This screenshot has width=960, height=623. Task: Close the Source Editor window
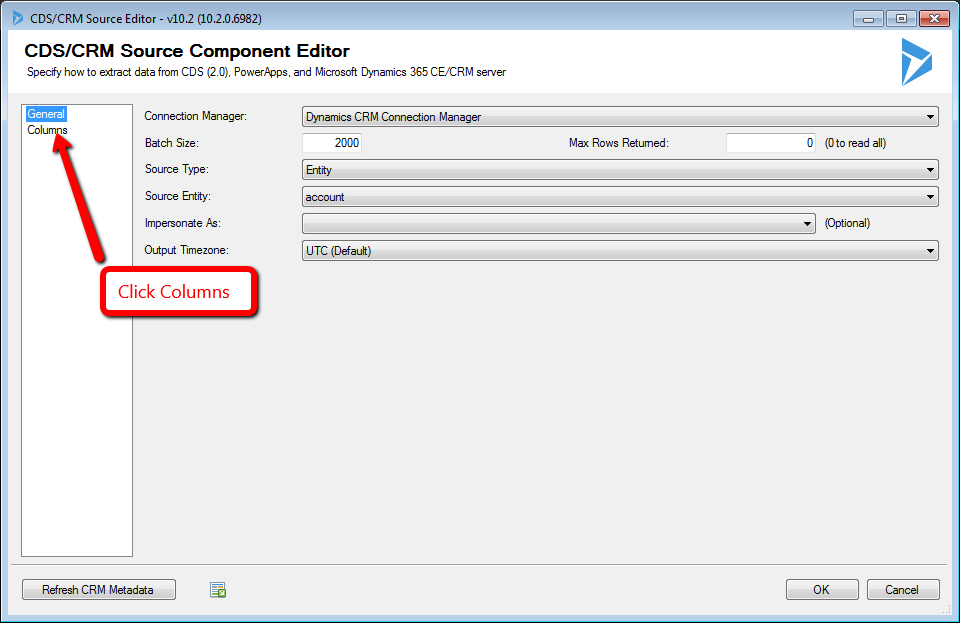(934, 19)
